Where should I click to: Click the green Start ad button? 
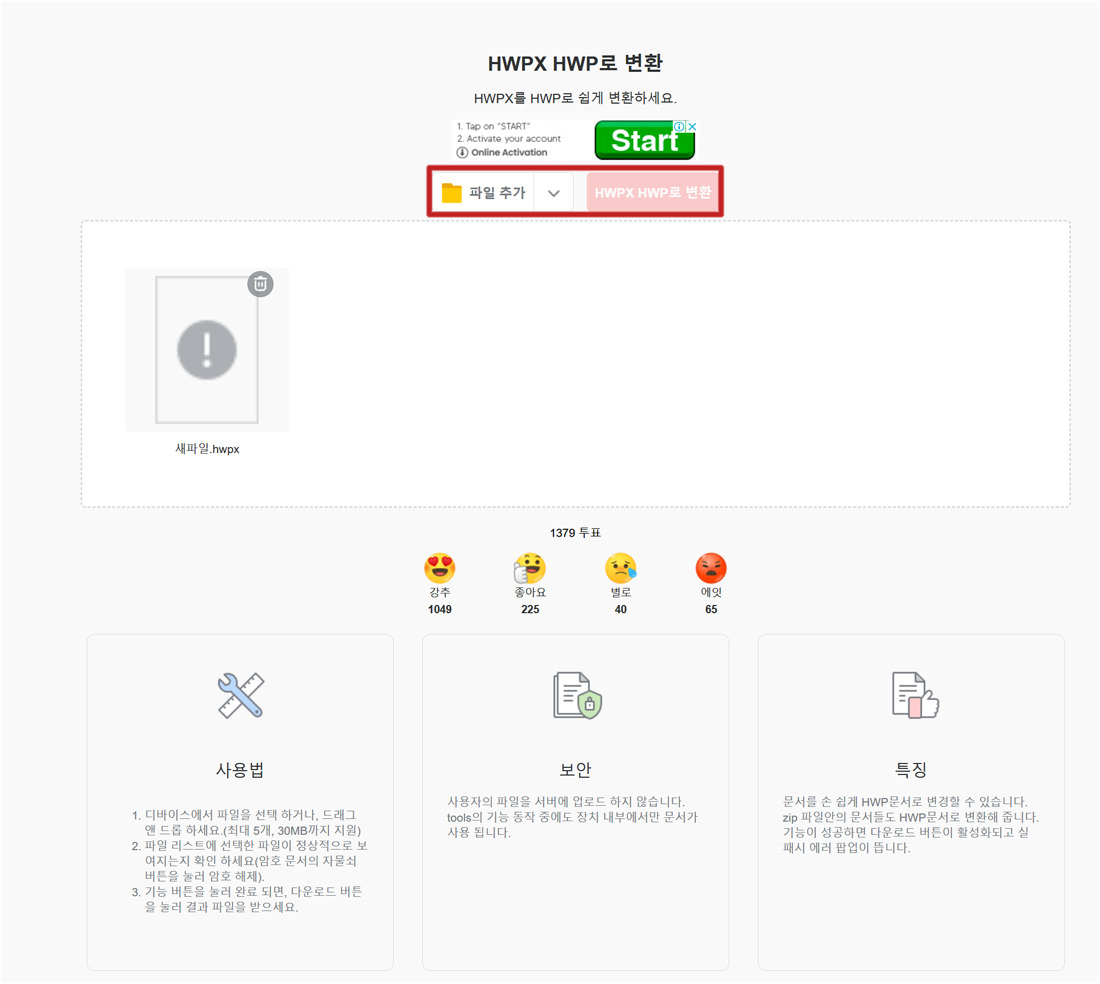pyautogui.click(x=645, y=140)
